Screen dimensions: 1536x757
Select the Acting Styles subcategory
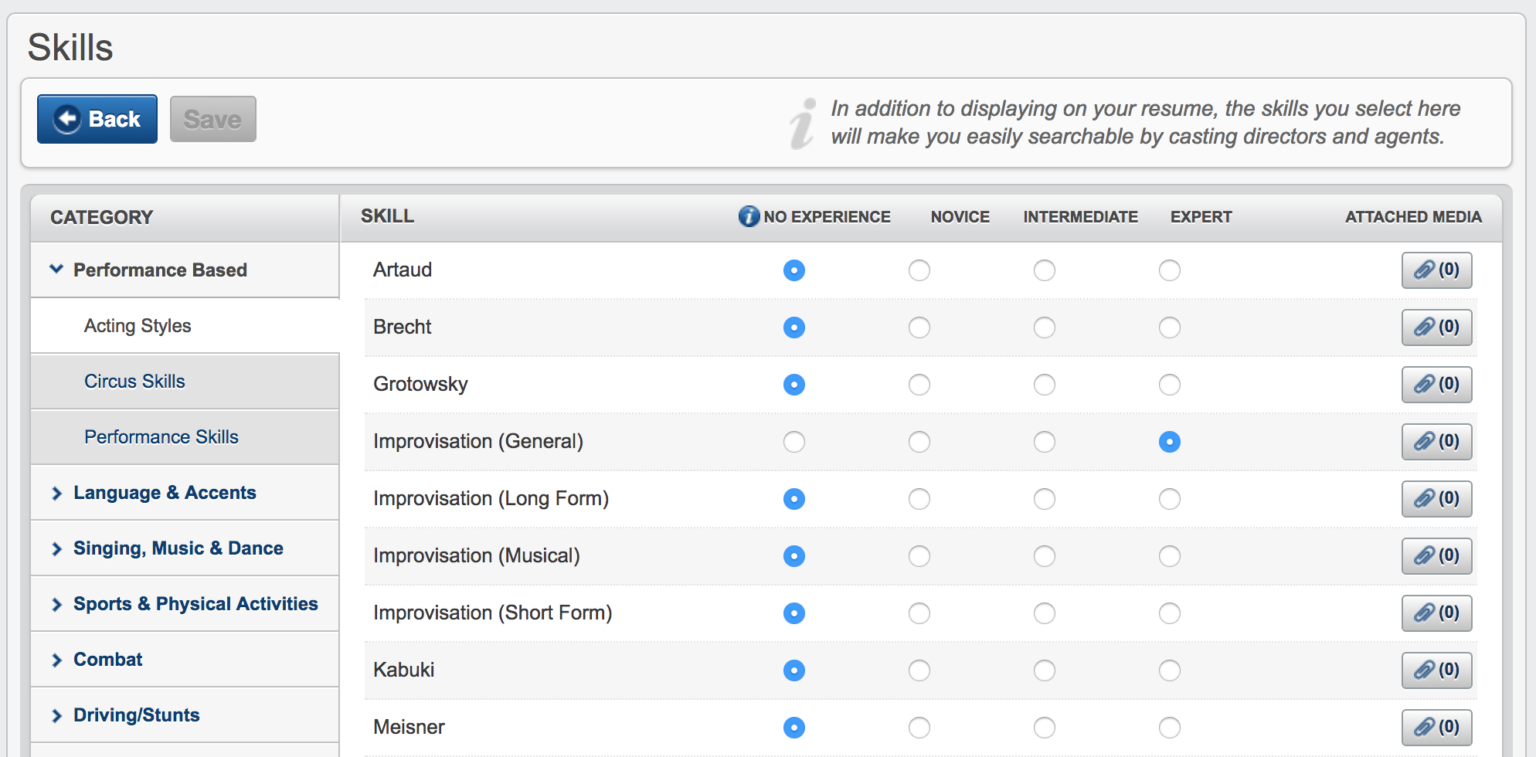137,325
